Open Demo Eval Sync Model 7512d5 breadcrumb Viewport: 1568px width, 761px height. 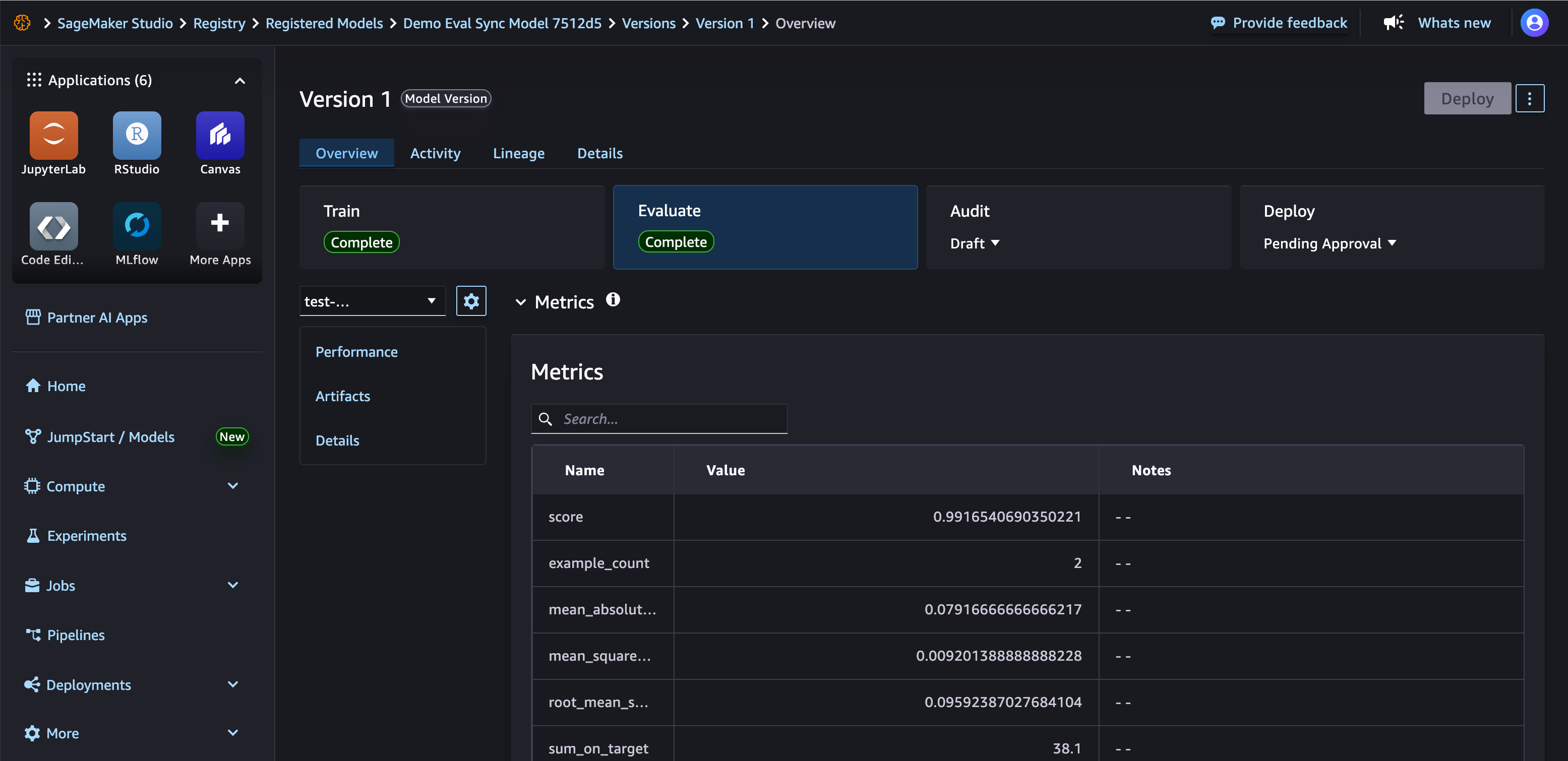point(502,23)
